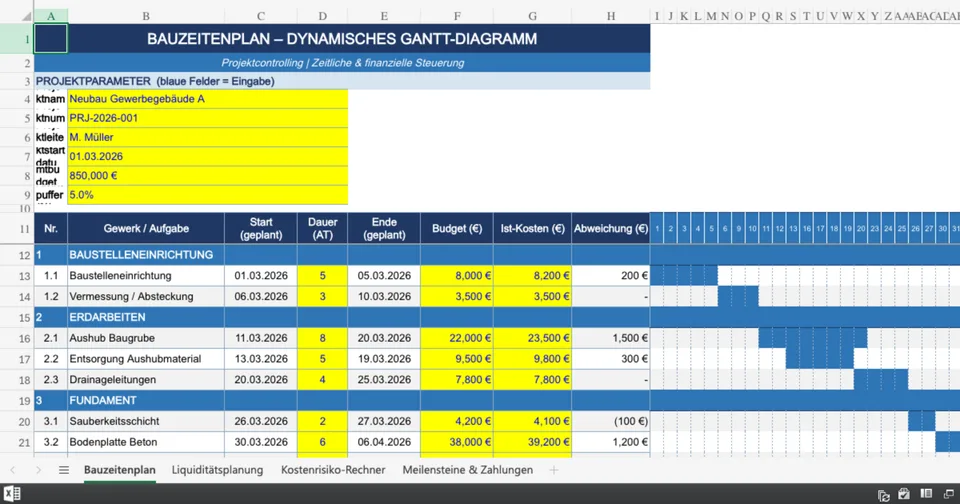Add a new sheet with plus icon

tap(553, 470)
